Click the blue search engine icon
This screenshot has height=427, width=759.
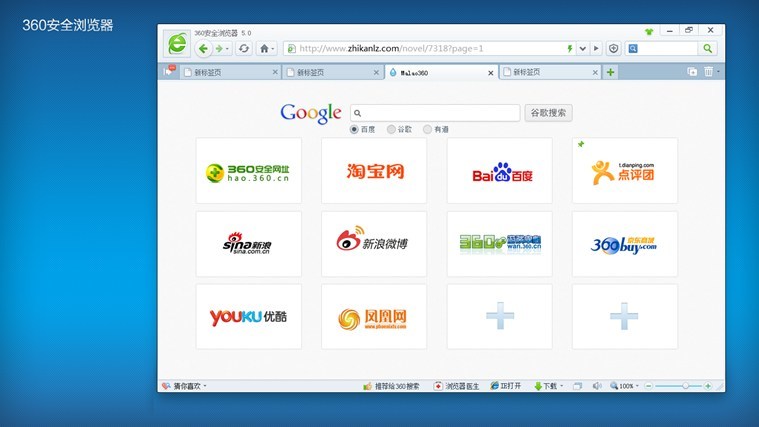[x=633, y=48]
